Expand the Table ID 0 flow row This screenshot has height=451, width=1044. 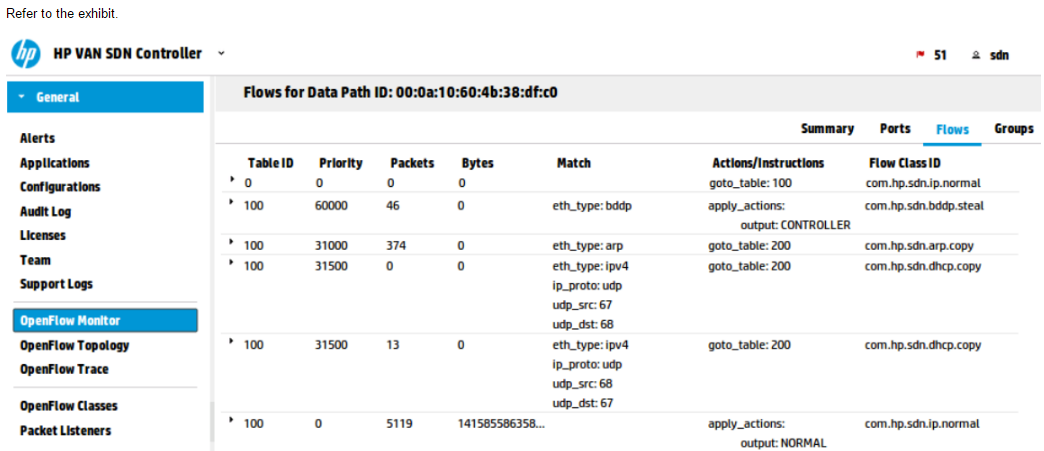click(232, 179)
